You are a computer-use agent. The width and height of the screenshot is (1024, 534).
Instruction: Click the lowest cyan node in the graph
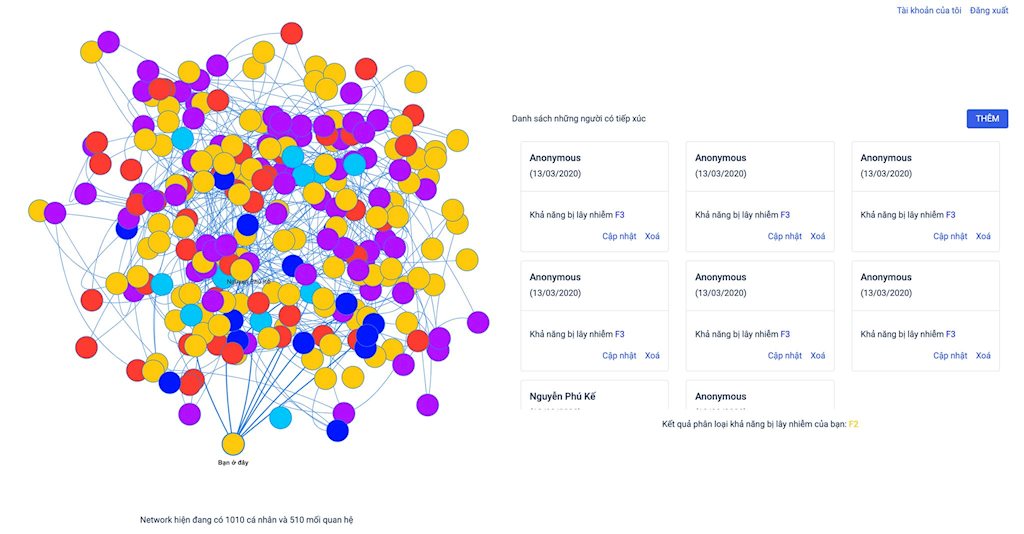point(281,417)
